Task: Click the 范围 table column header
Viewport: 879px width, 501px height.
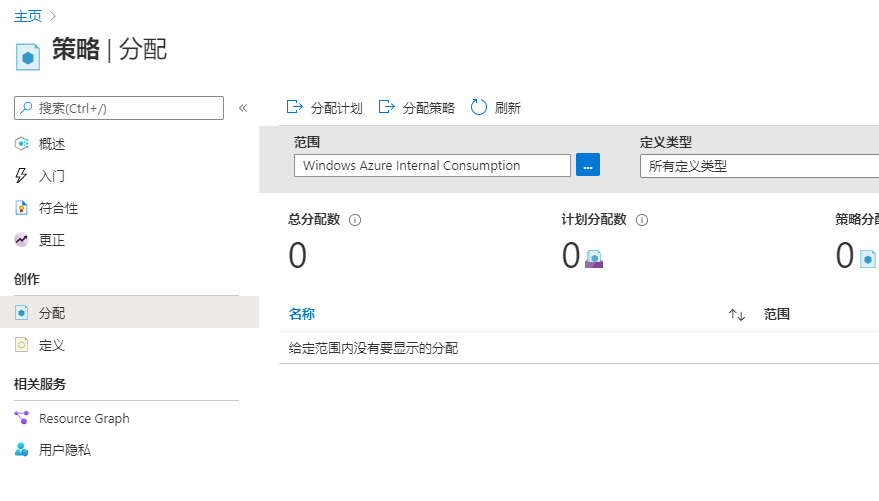Action: tap(776, 314)
